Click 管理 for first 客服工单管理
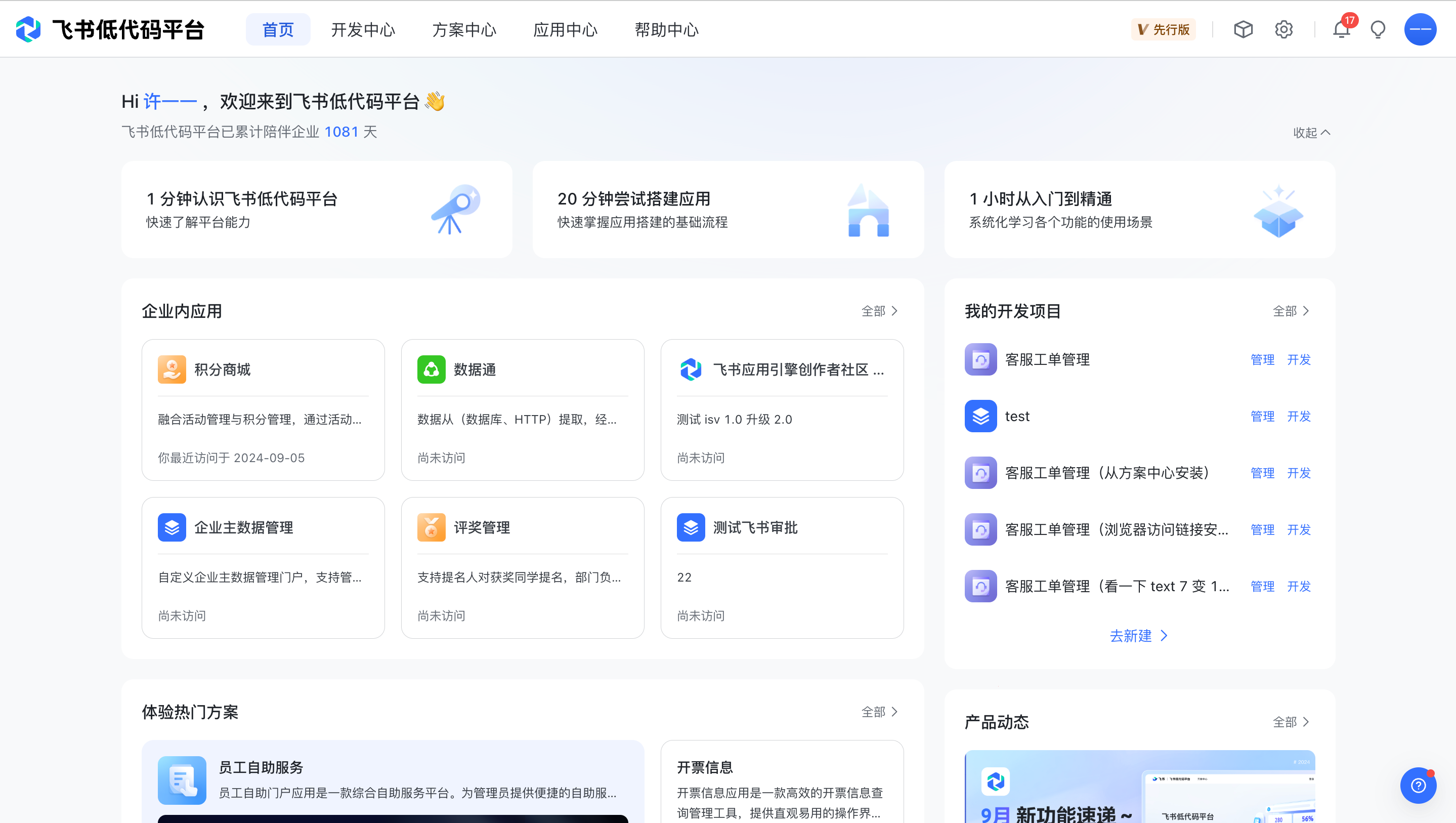This screenshot has height=823, width=1456. point(1262,359)
